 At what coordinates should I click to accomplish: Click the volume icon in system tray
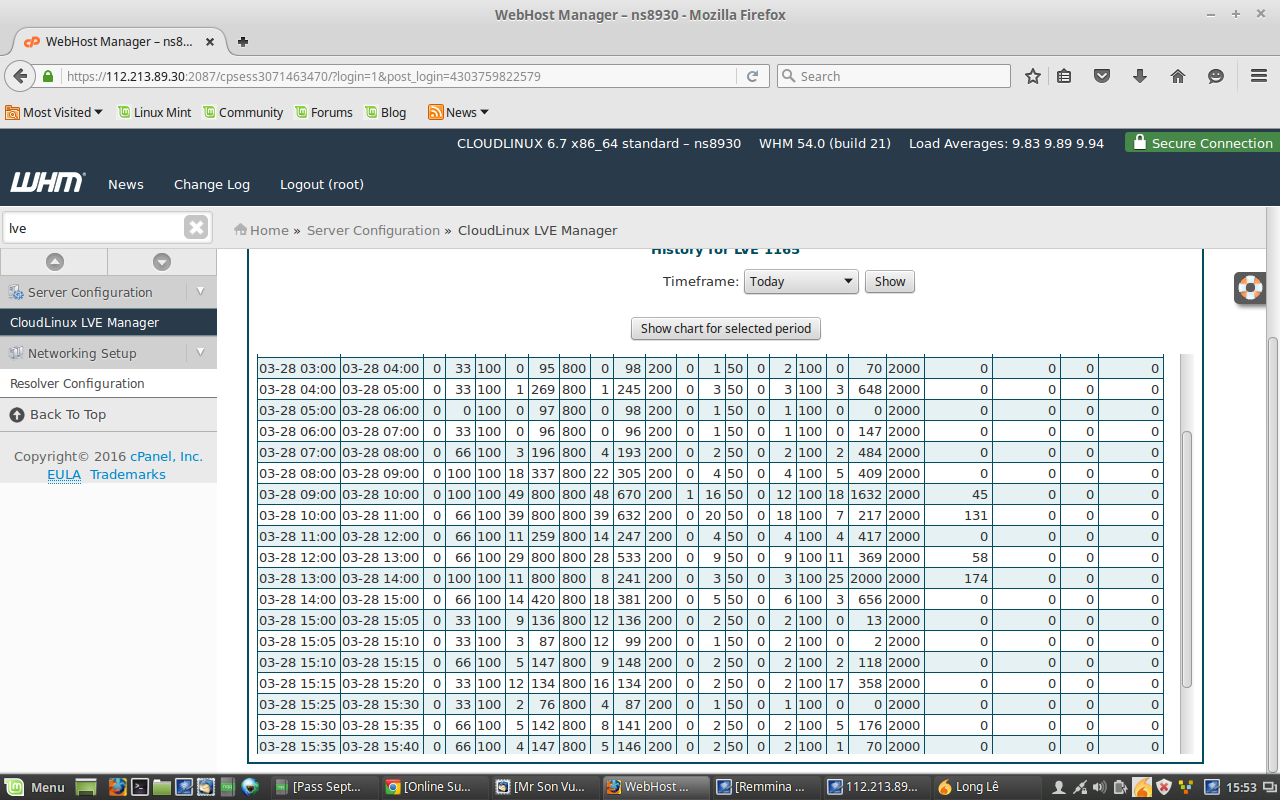(x=1100, y=787)
